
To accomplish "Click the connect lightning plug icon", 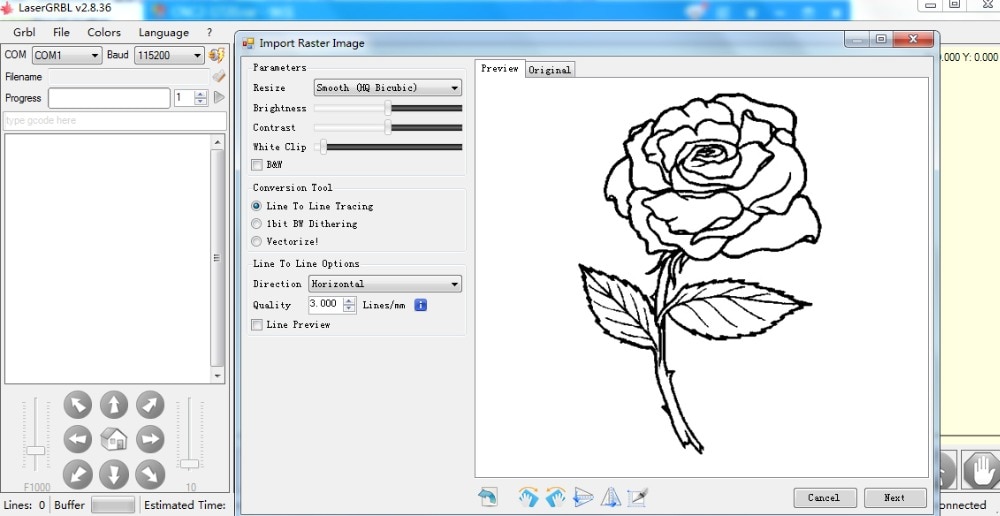I will [217, 55].
